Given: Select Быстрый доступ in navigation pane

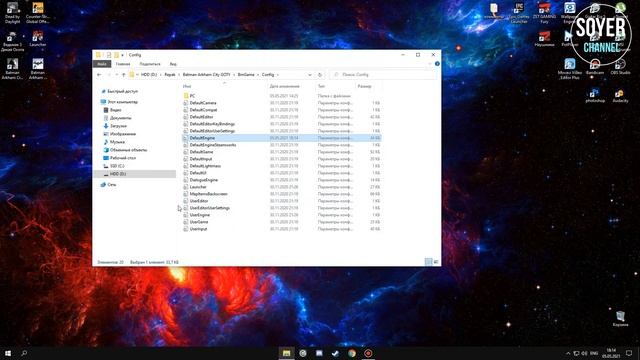Looking at the screenshot, I should point(122,91).
